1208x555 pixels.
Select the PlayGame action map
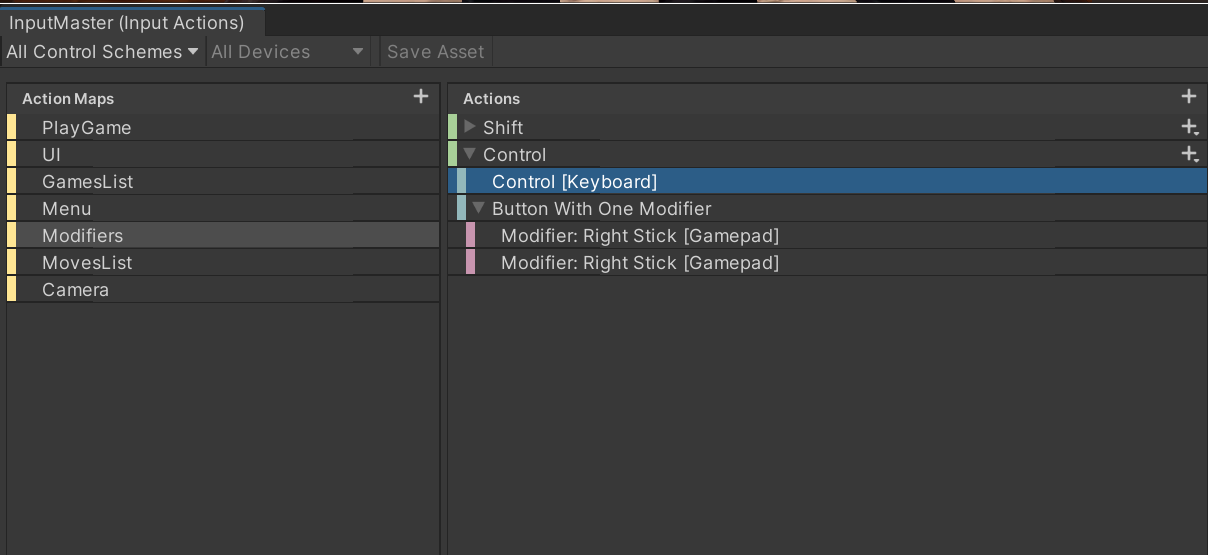[86, 128]
